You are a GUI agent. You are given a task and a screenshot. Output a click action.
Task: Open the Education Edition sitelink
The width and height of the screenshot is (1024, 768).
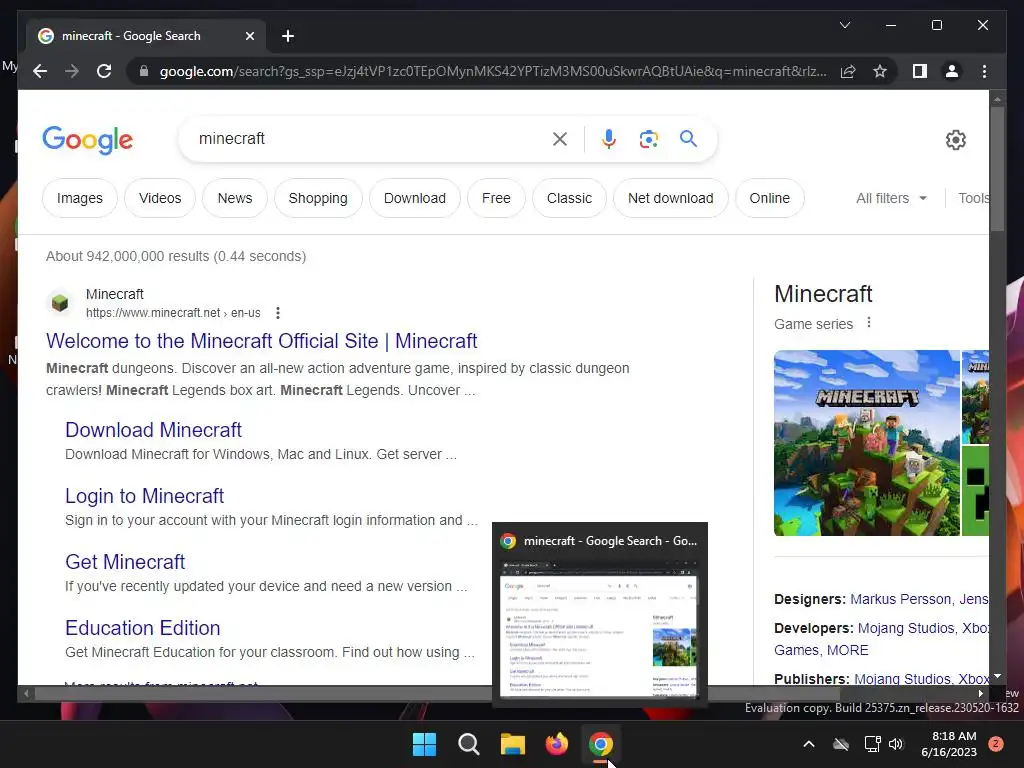point(142,628)
